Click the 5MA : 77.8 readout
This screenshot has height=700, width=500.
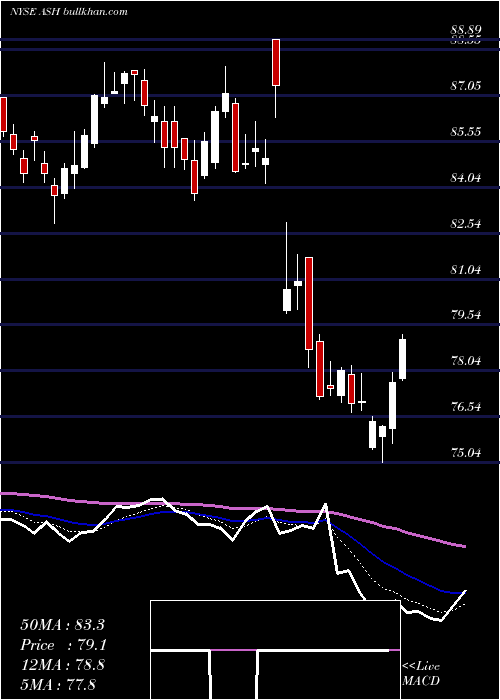coord(58,684)
